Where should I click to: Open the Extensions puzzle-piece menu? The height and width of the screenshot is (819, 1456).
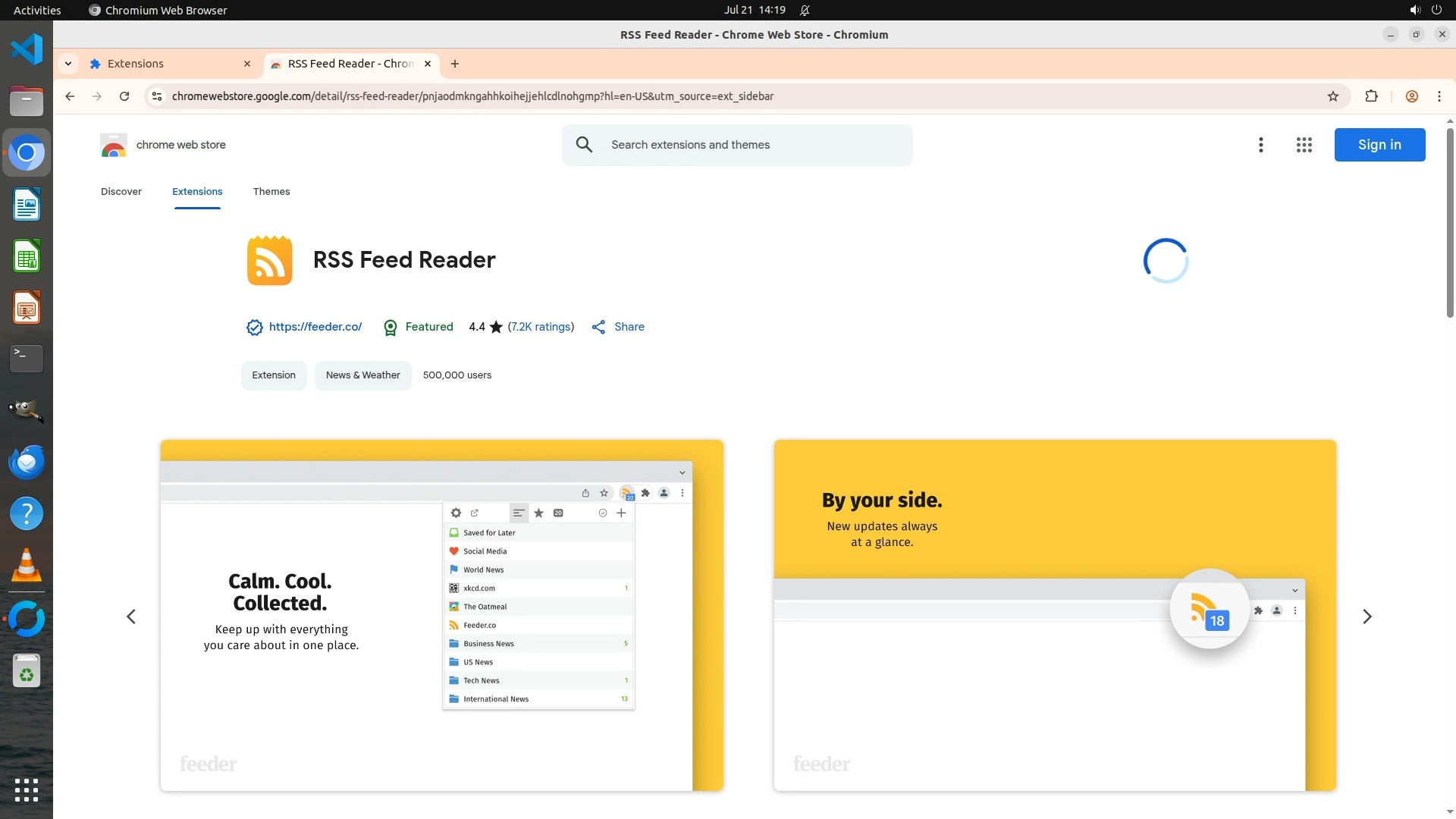click(x=1371, y=96)
